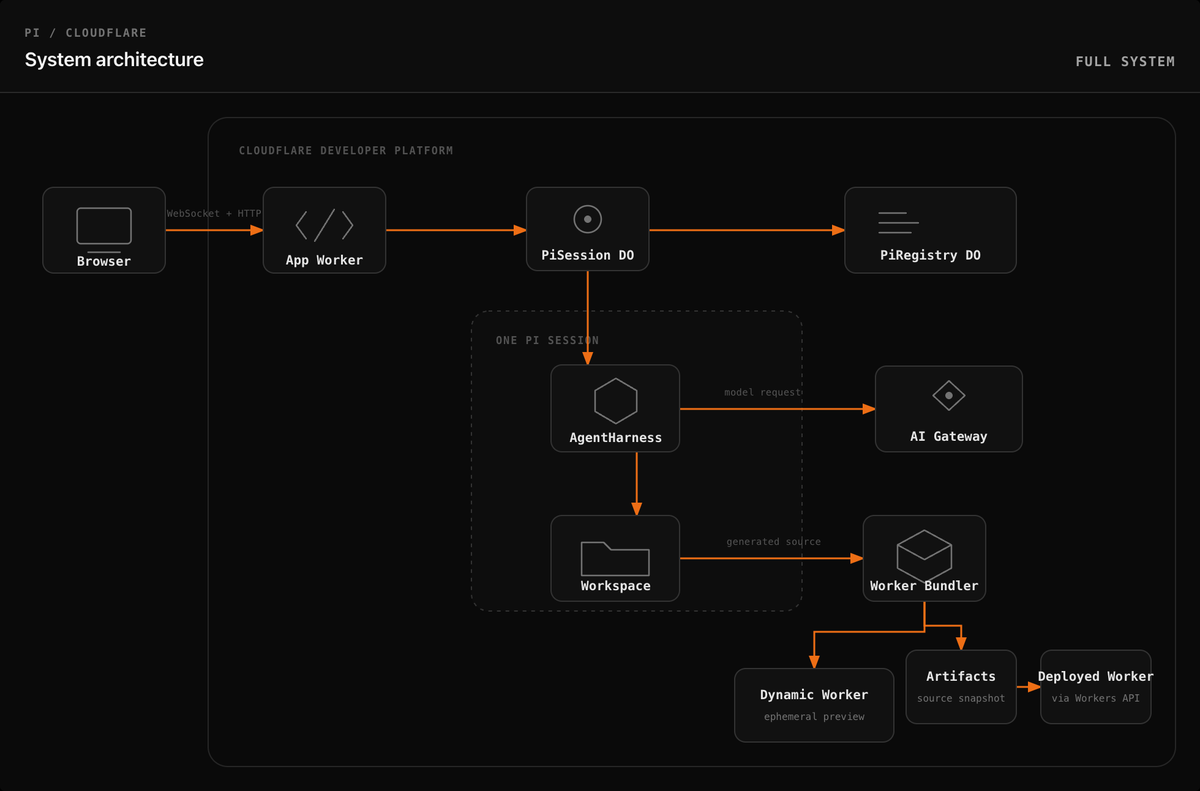
Task: Click the AgentHarness hexagon icon
Action: [615, 401]
